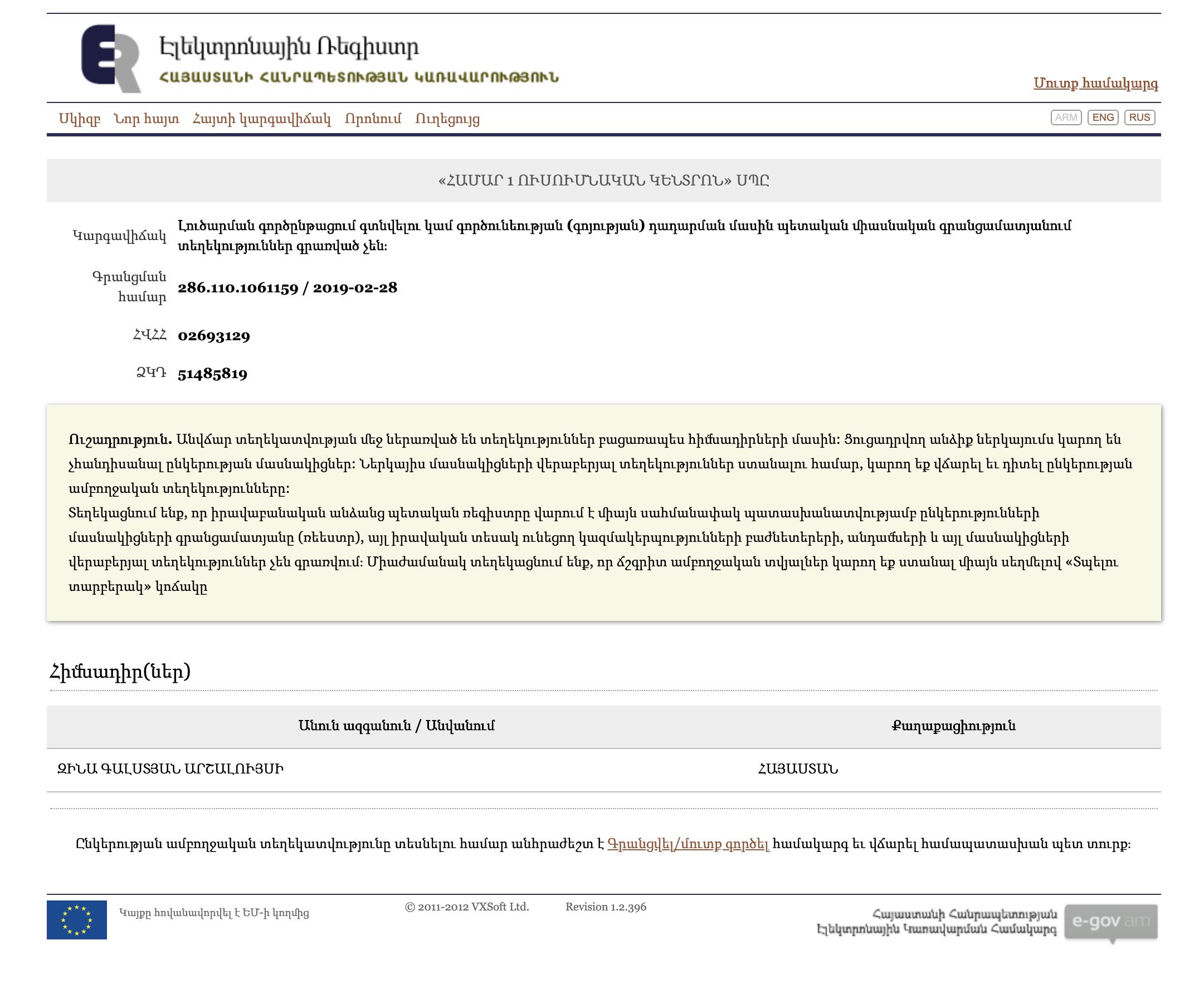
Task: Click the Electronic Register ER logo
Action: click(x=111, y=58)
